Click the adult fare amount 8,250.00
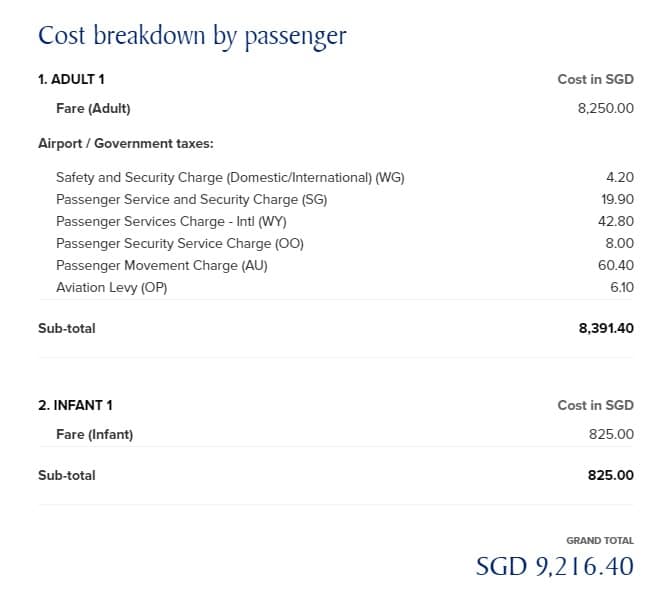 pos(605,109)
